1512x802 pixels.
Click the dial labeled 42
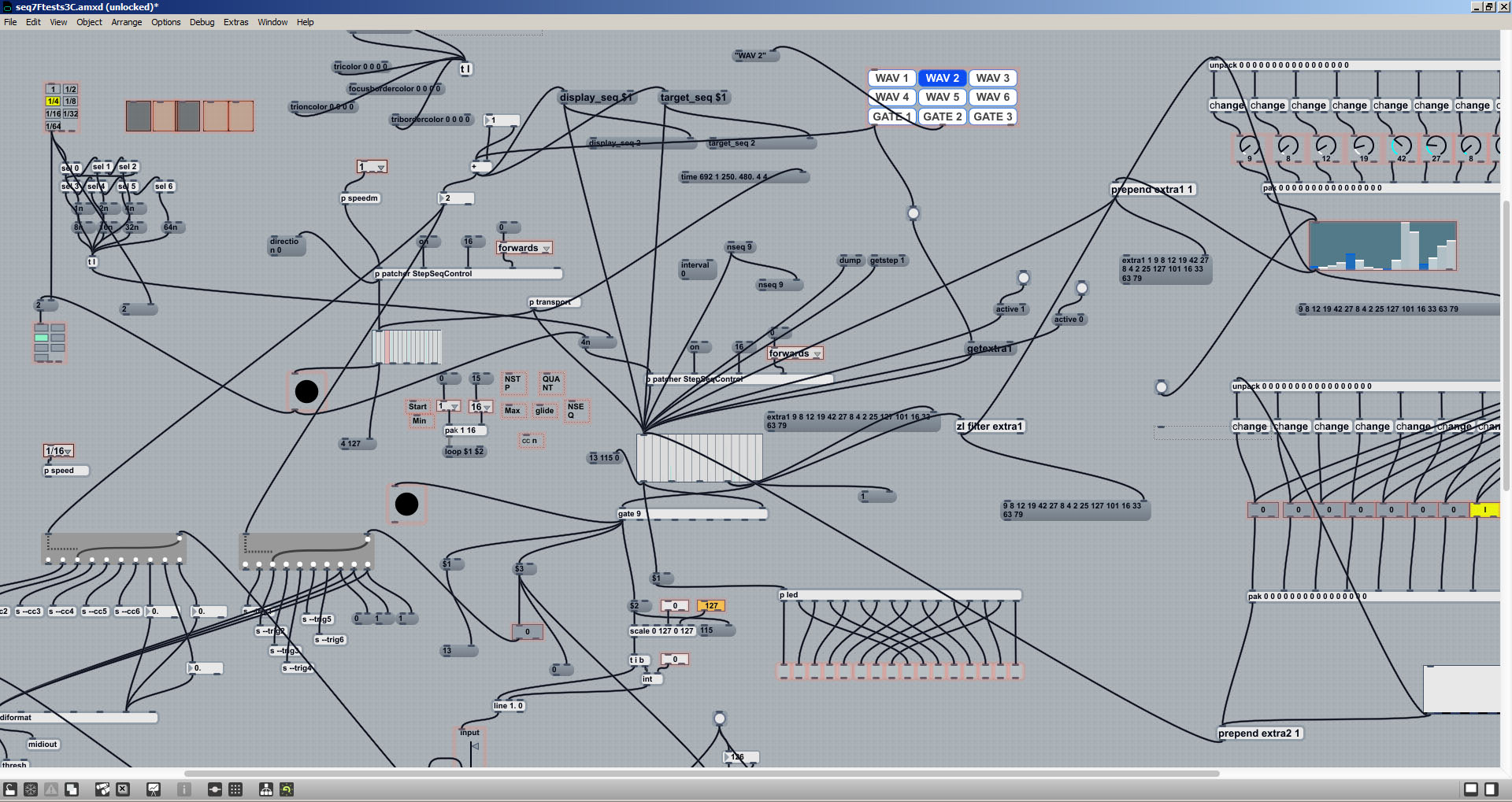[x=1400, y=146]
